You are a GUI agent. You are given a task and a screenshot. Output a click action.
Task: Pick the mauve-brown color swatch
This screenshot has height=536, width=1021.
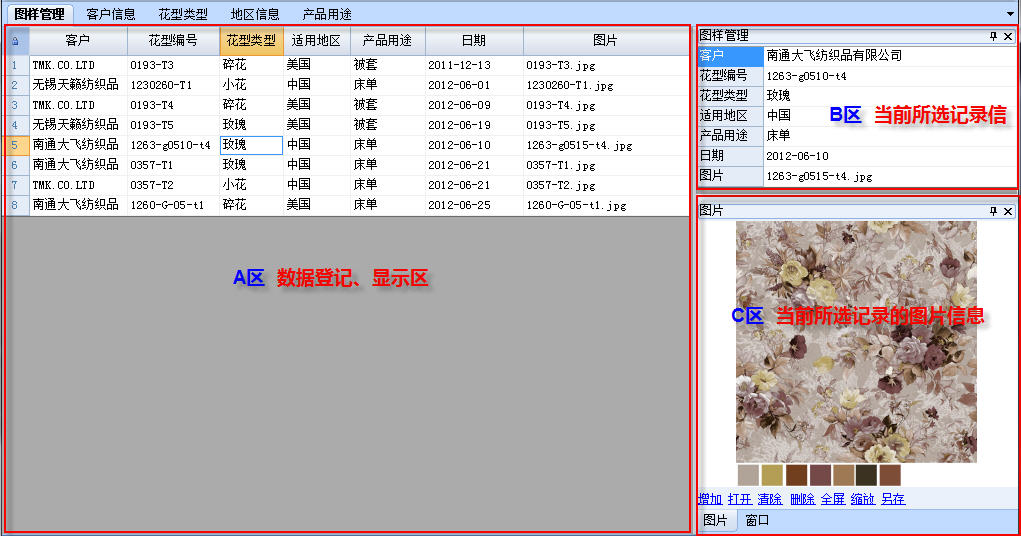point(820,475)
